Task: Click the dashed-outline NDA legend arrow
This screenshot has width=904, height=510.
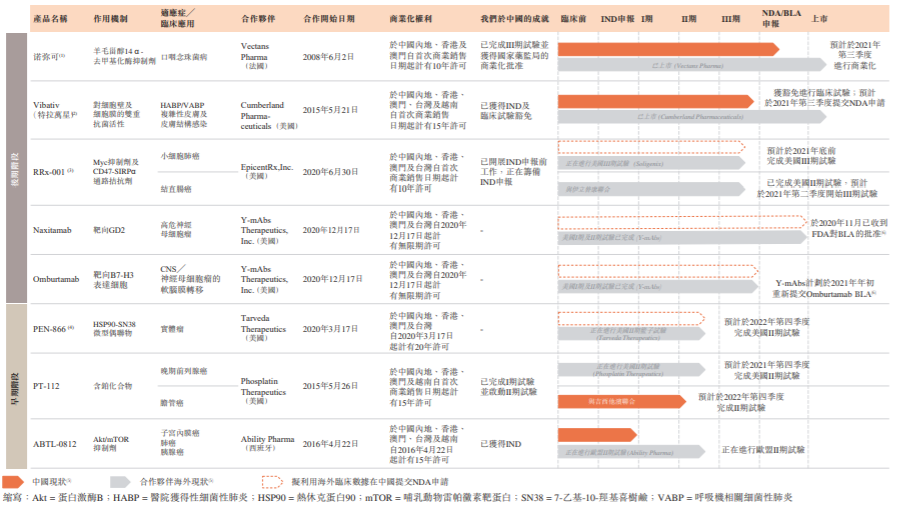Action: tap(272, 482)
